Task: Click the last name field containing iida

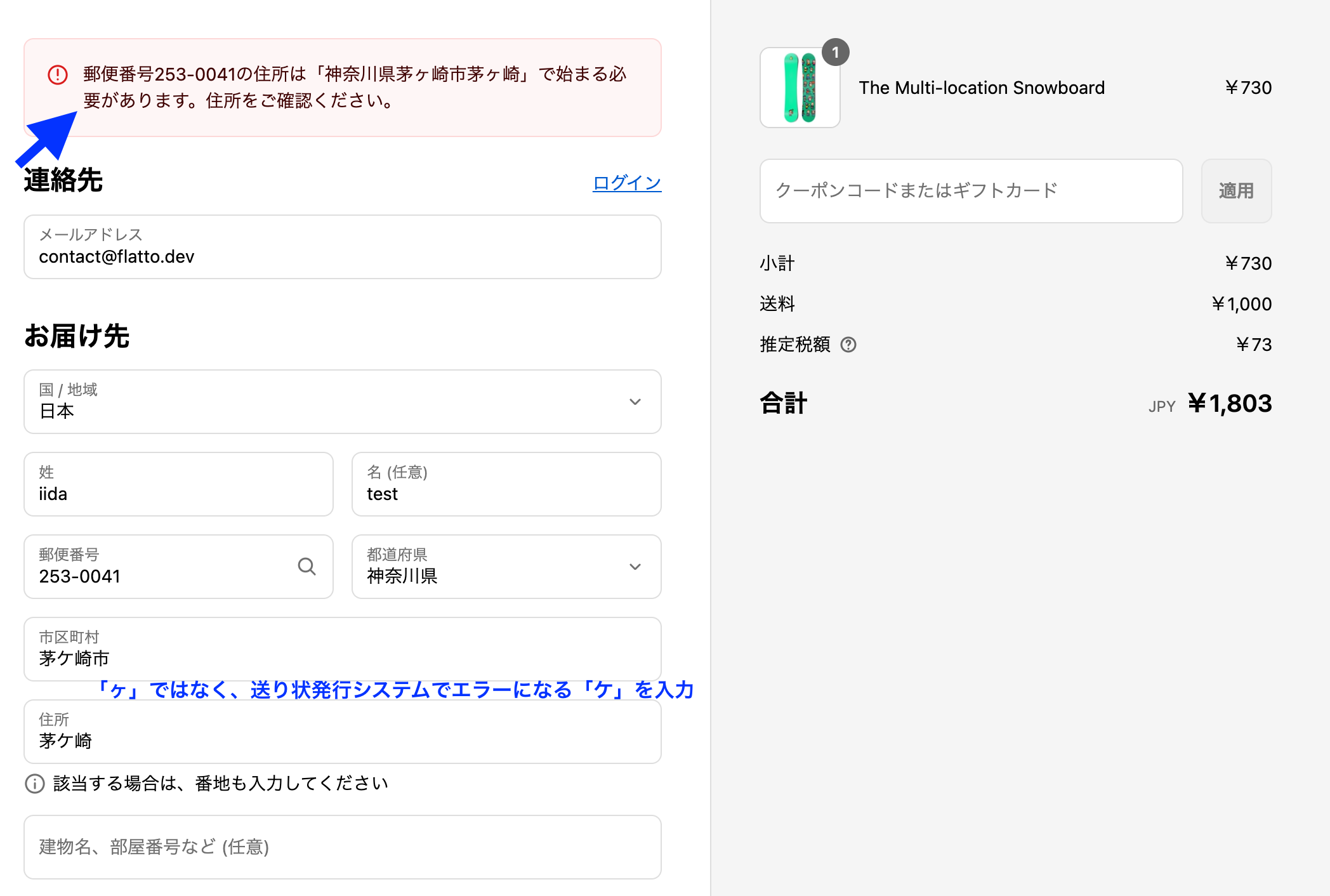Action: click(178, 484)
